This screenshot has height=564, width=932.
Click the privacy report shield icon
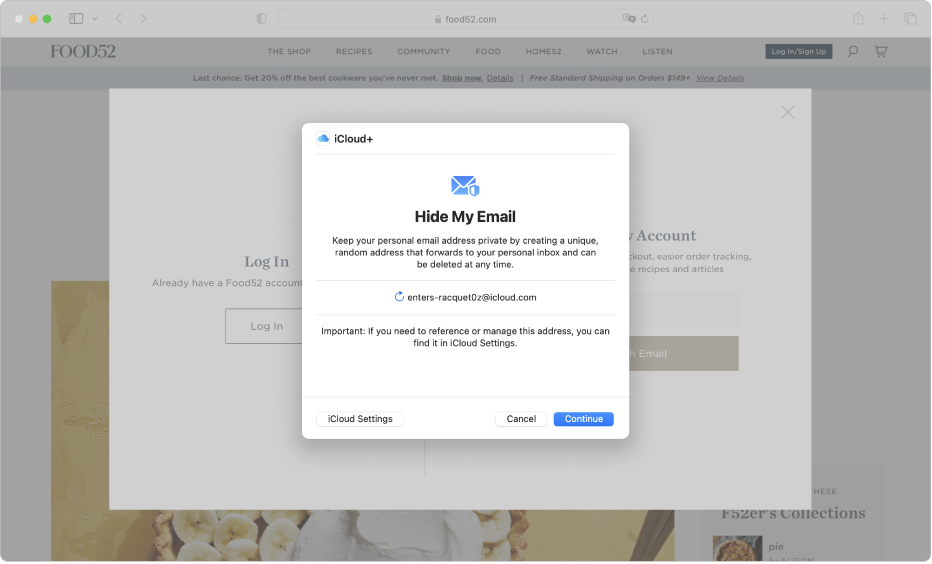262,19
